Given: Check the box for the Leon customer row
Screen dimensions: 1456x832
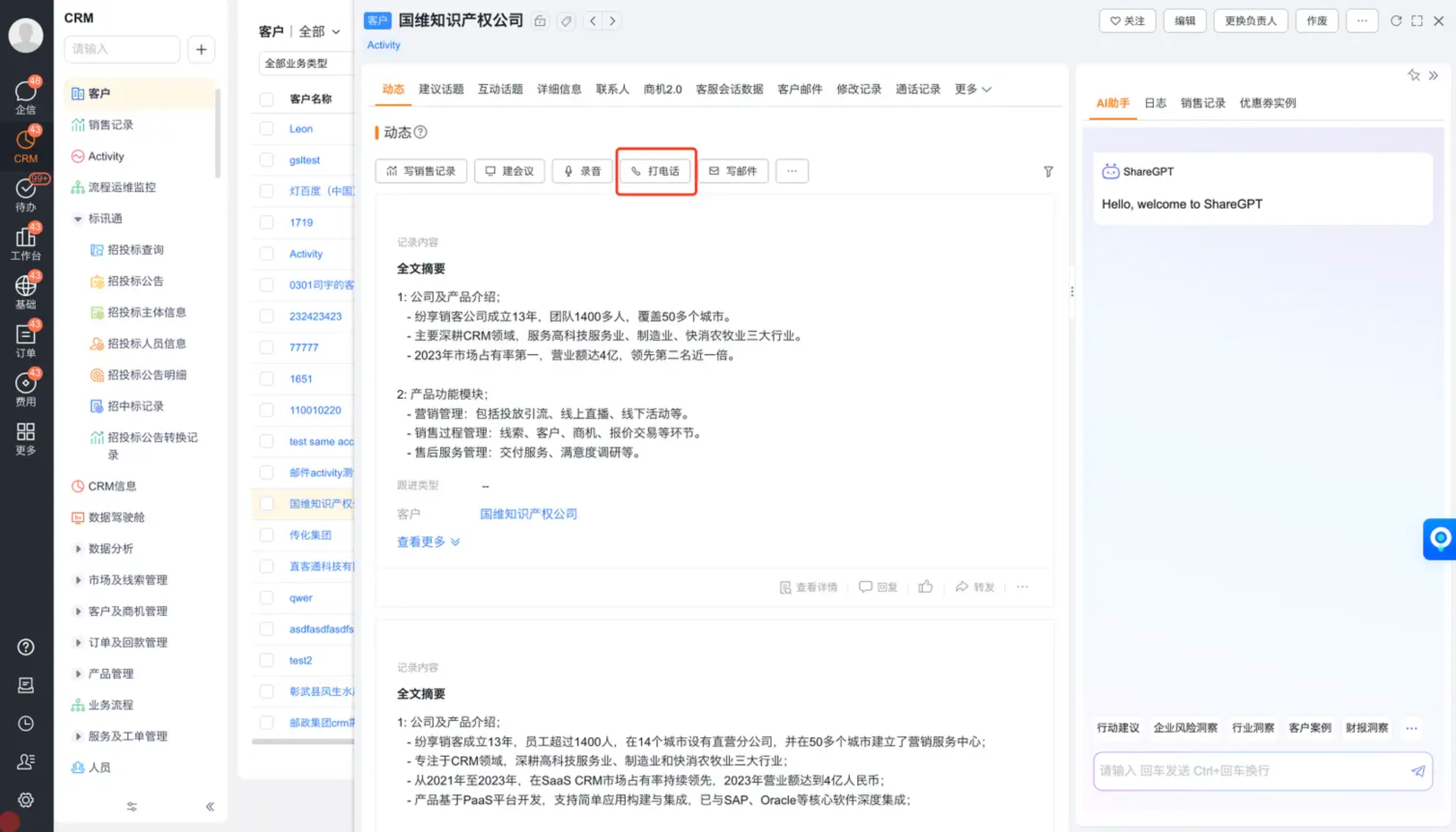Looking at the screenshot, I should coord(266,129).
